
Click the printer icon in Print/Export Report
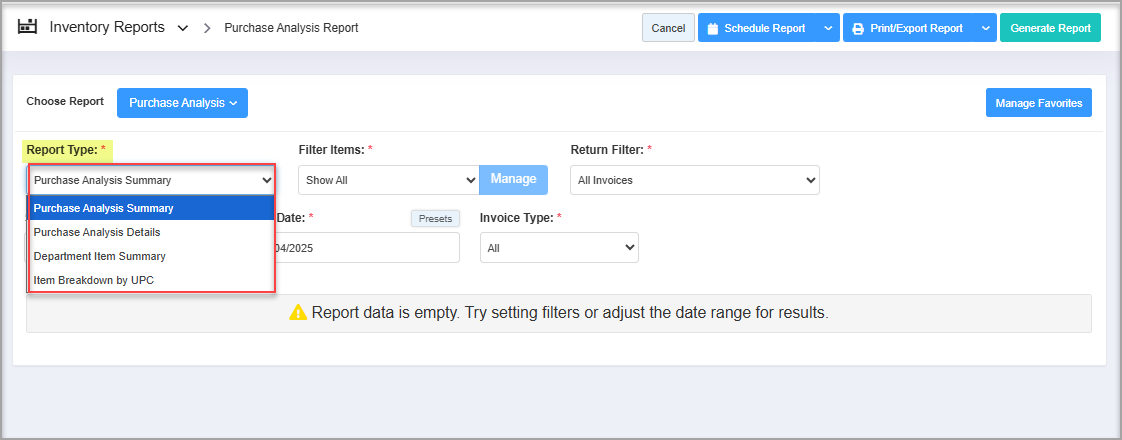click(858, 29)
